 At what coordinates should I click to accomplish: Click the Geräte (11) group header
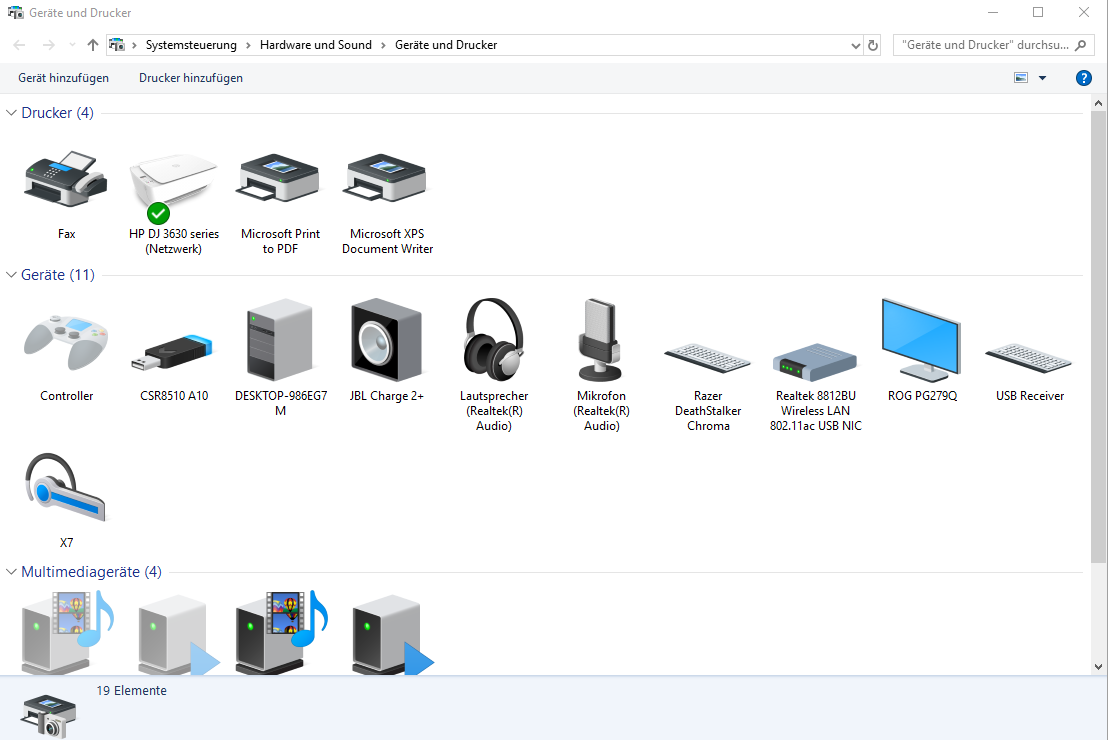click(x=58, y=275)
